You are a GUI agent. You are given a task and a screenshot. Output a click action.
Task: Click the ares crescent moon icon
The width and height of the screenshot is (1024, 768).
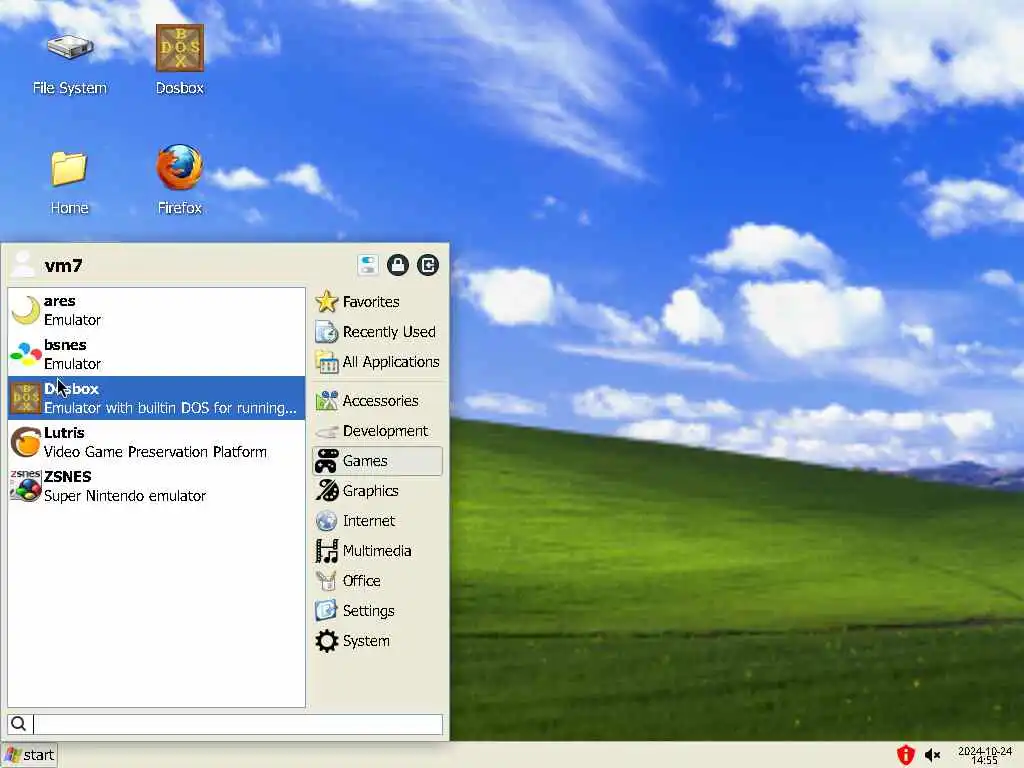click(x=26, y=310)
